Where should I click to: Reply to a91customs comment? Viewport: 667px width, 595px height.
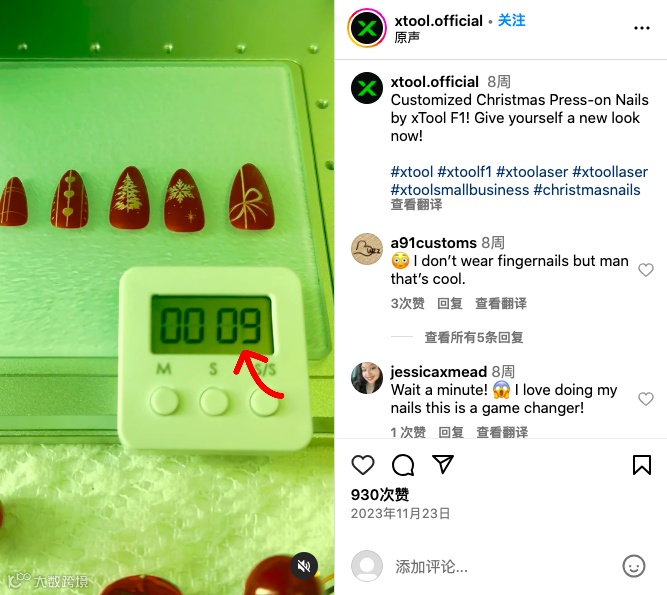(x=450, y=303)
